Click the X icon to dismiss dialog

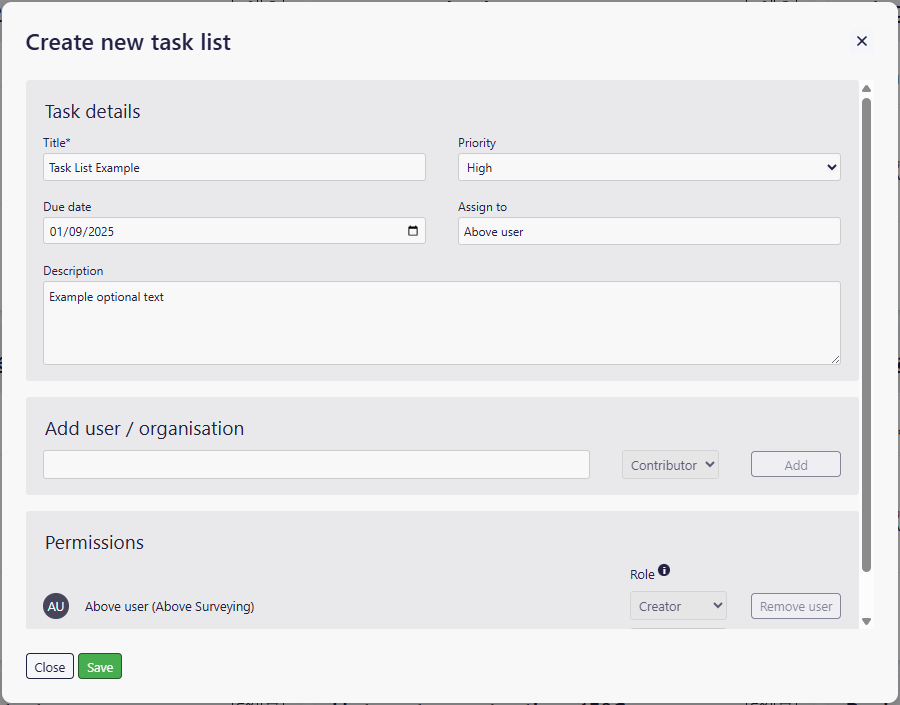coord(862,41)
